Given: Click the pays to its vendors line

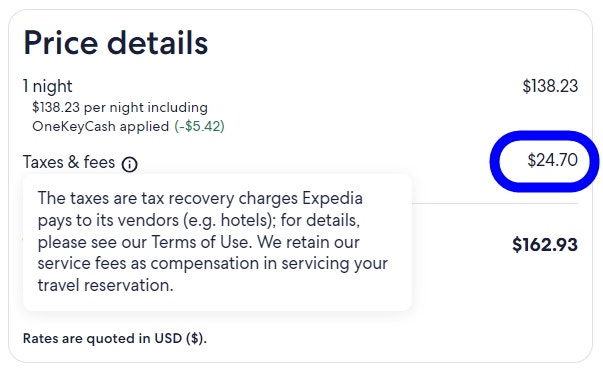Looking at the screenshot, I should [199, 220].
